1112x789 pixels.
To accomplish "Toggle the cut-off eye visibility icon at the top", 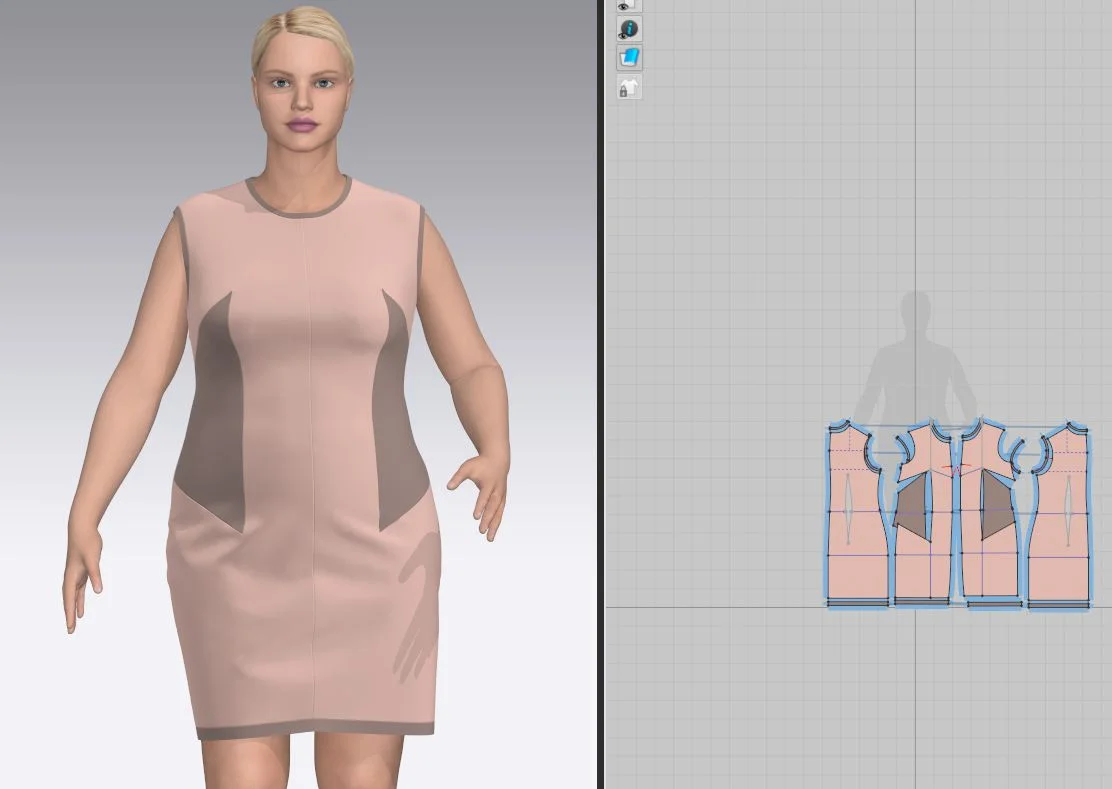I will (x=628, y=6).
